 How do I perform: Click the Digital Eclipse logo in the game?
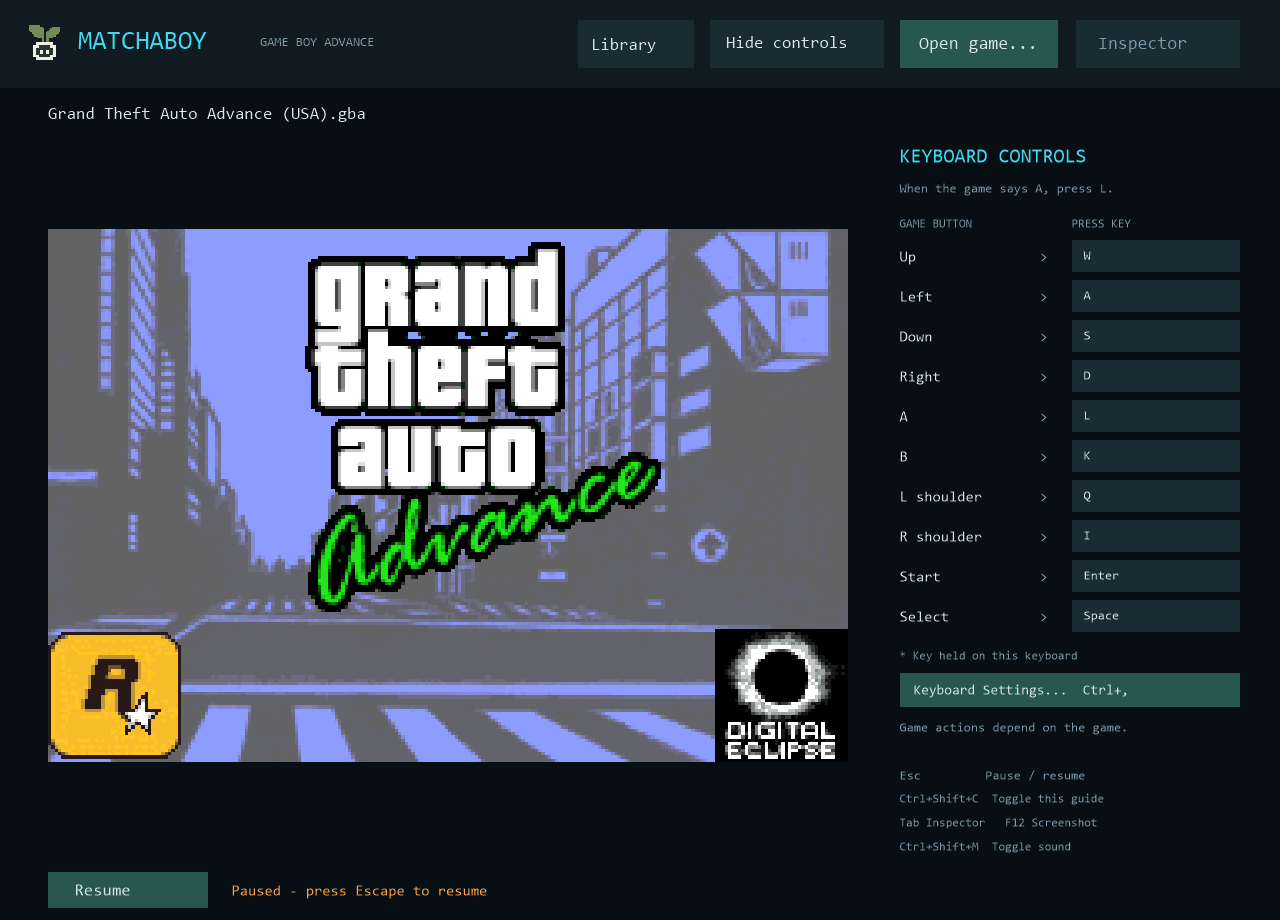pos(781,695)
